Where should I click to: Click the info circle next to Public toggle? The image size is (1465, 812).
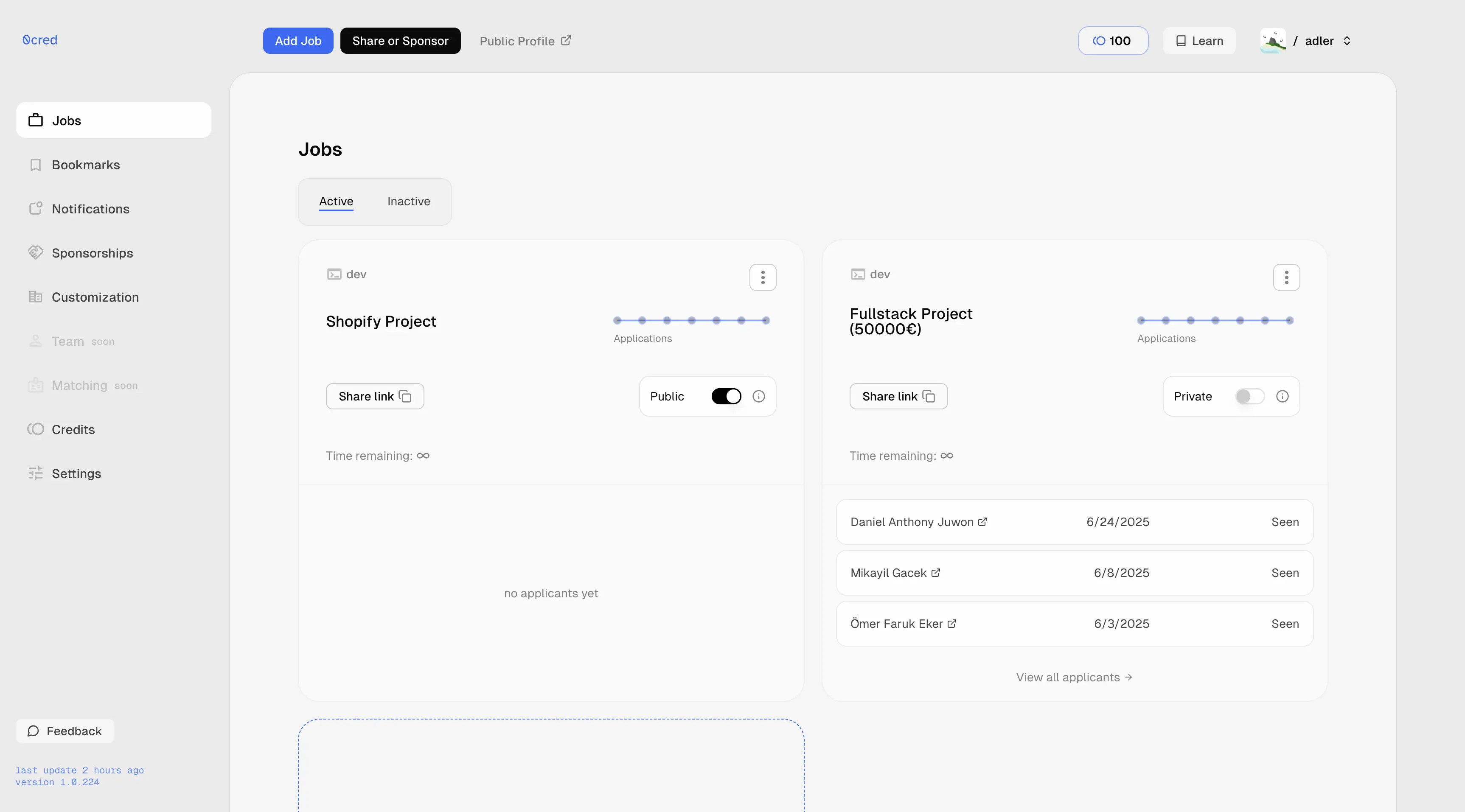[x=759, y=396]
